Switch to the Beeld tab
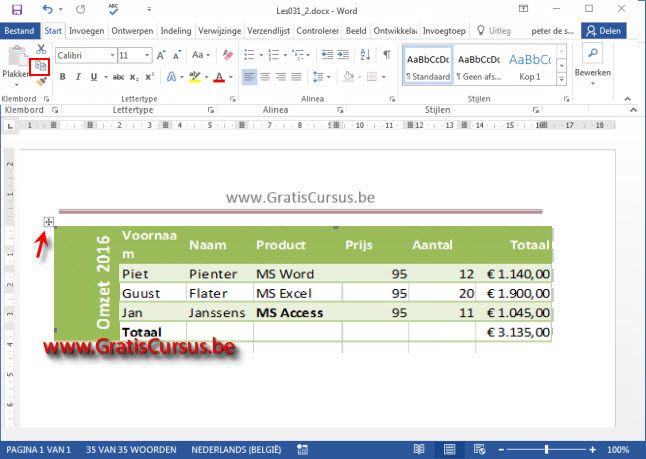 coord(356,31)
